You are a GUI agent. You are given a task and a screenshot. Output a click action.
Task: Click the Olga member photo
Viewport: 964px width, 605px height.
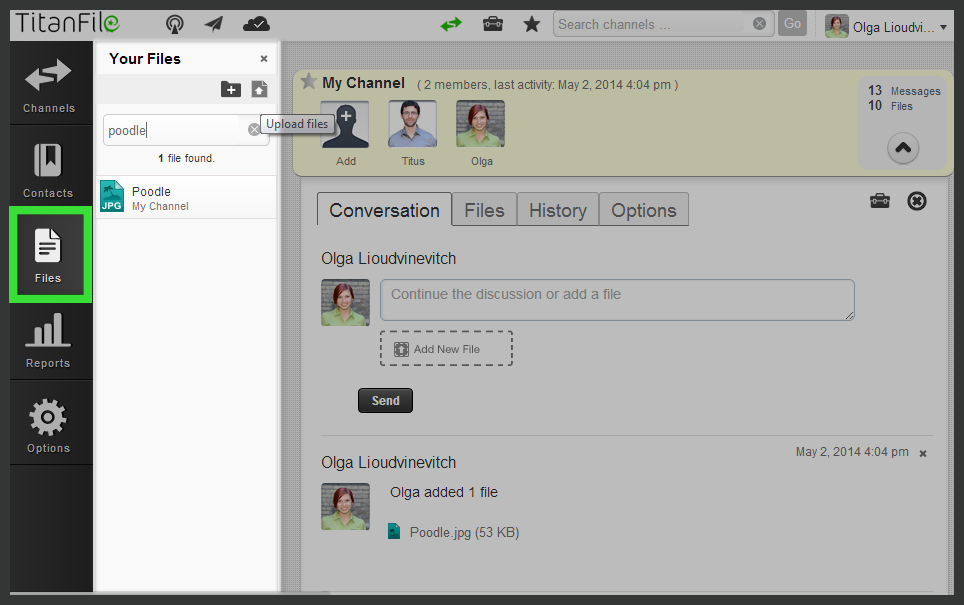480,124
